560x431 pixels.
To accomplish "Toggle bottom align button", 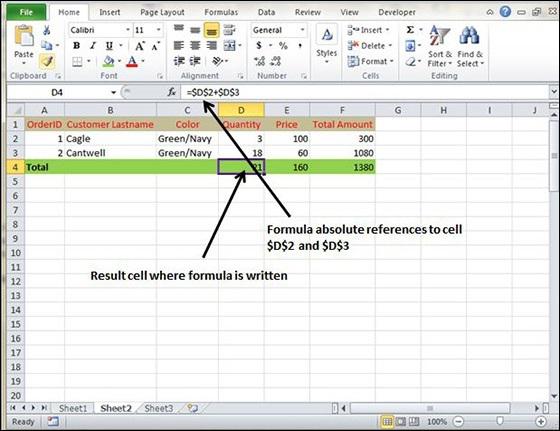I will tap(211, 30).
